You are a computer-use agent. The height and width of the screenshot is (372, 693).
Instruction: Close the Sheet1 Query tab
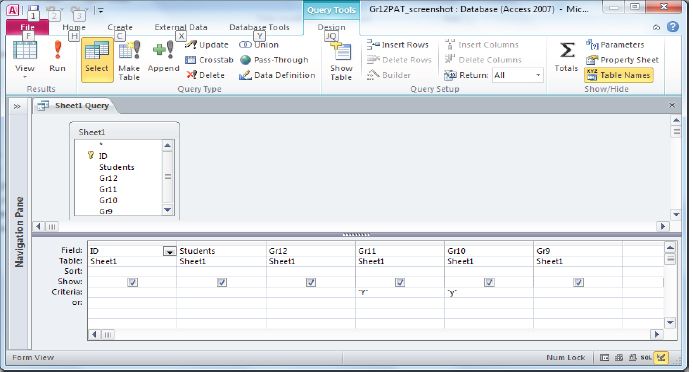pos(672,105)
